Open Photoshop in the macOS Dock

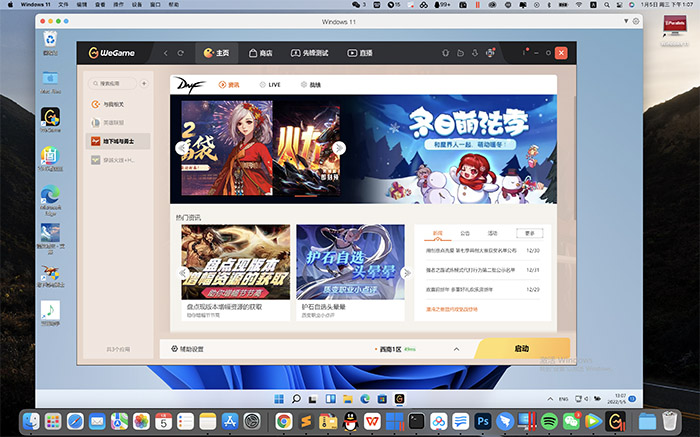483,421
